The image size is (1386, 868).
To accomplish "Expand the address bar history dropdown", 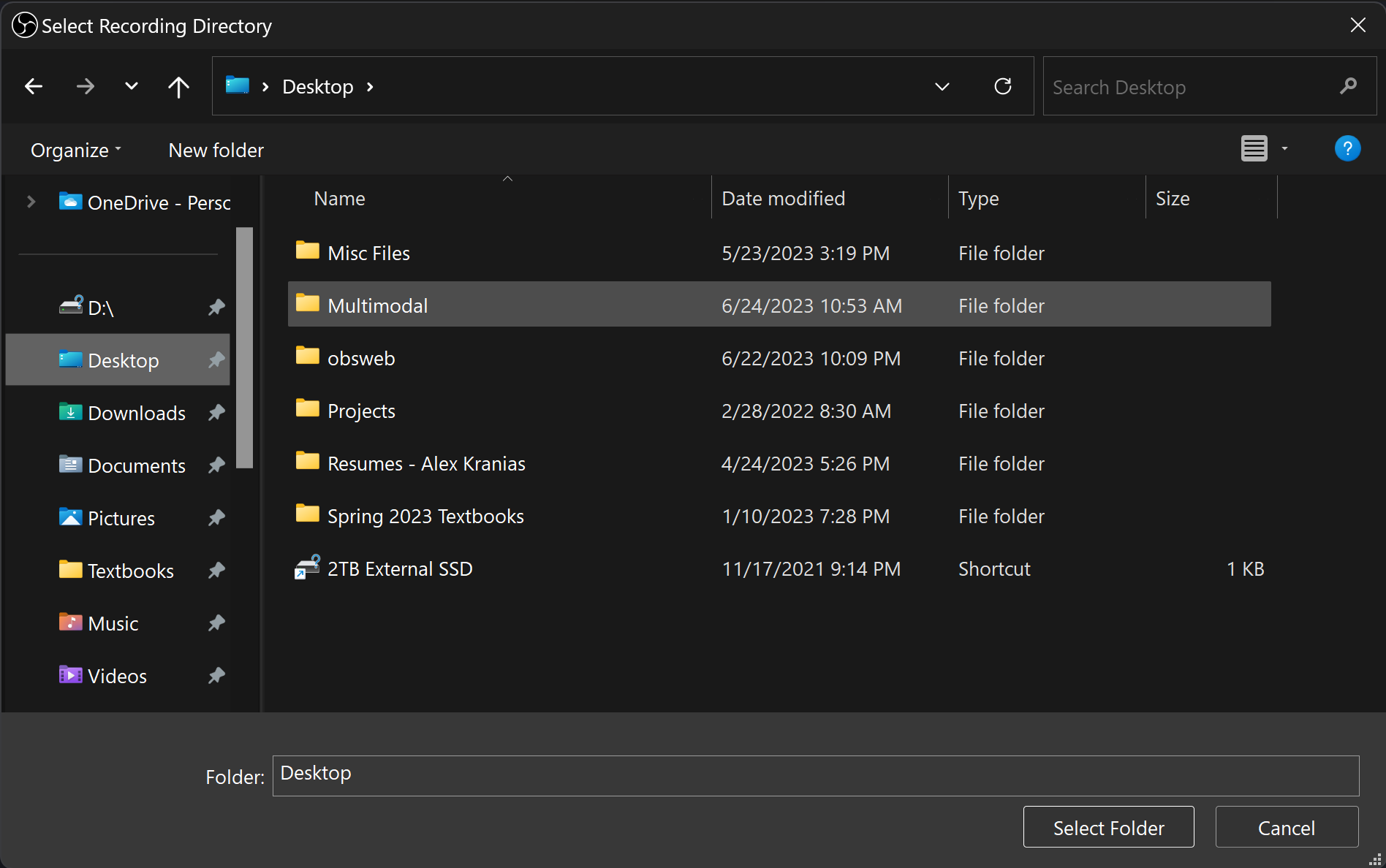I will pyautogui.click(x=942, y=87).
